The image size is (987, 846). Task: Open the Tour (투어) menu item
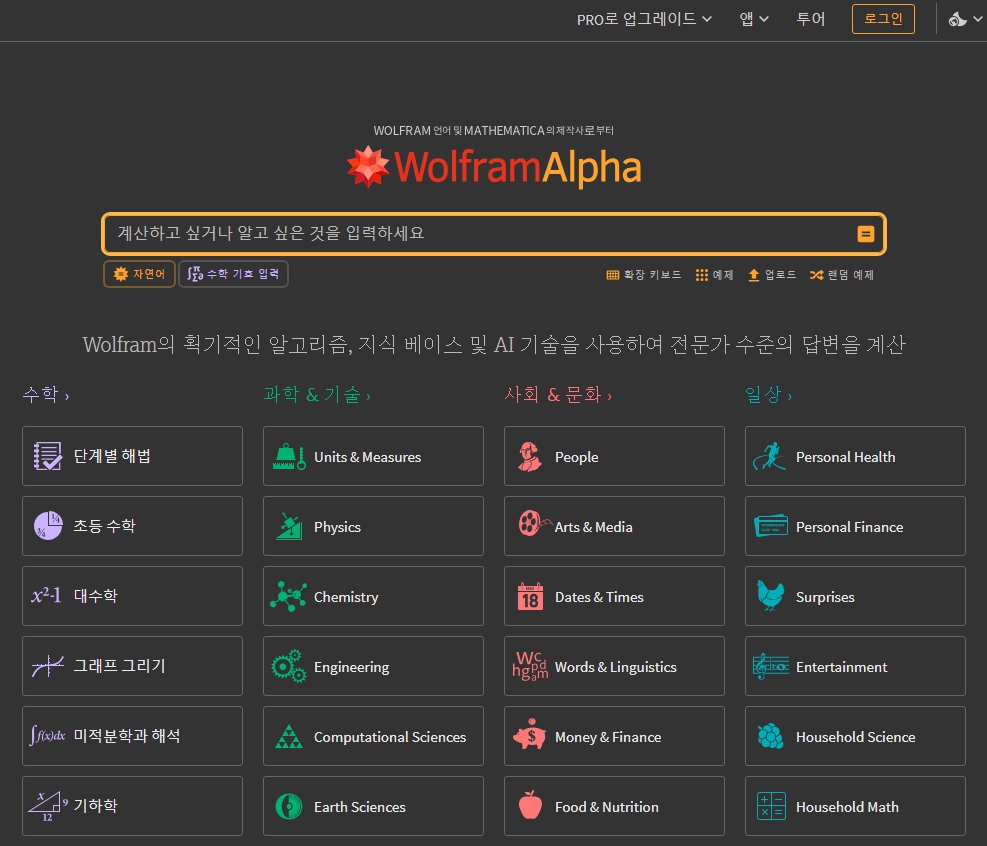pos(811,19)
